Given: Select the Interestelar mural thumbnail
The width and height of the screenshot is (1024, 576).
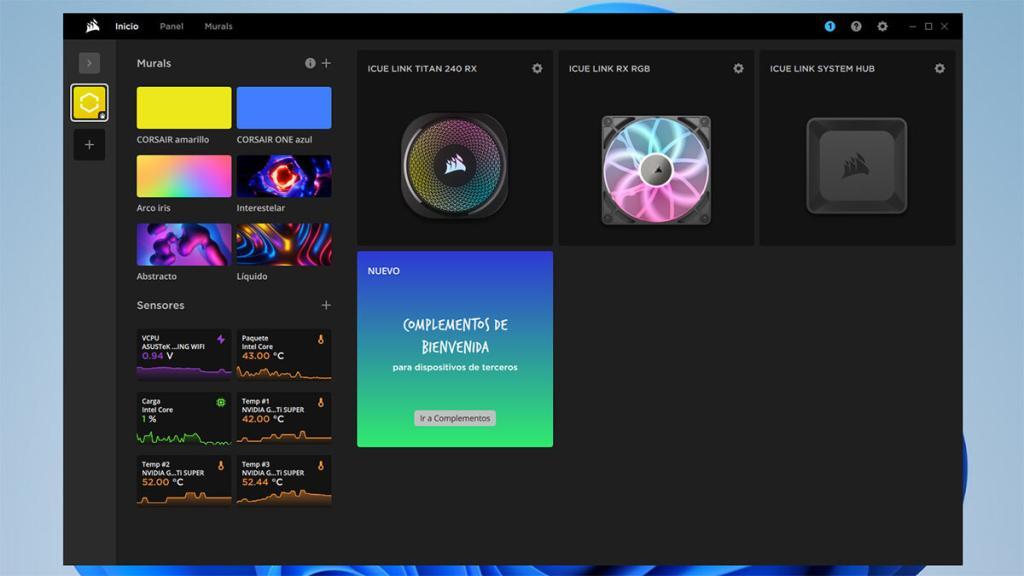Looking at the screenshot, I should (283, 176).
